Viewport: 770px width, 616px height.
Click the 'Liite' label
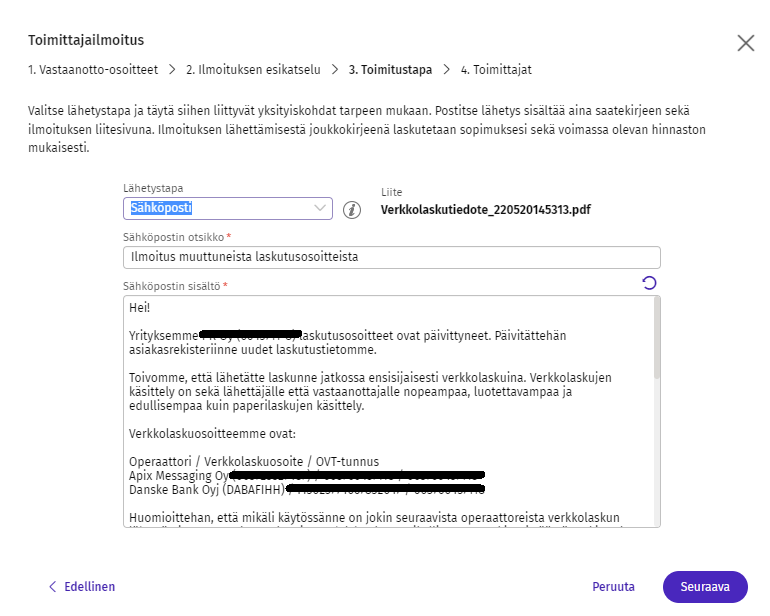(391, 192)
